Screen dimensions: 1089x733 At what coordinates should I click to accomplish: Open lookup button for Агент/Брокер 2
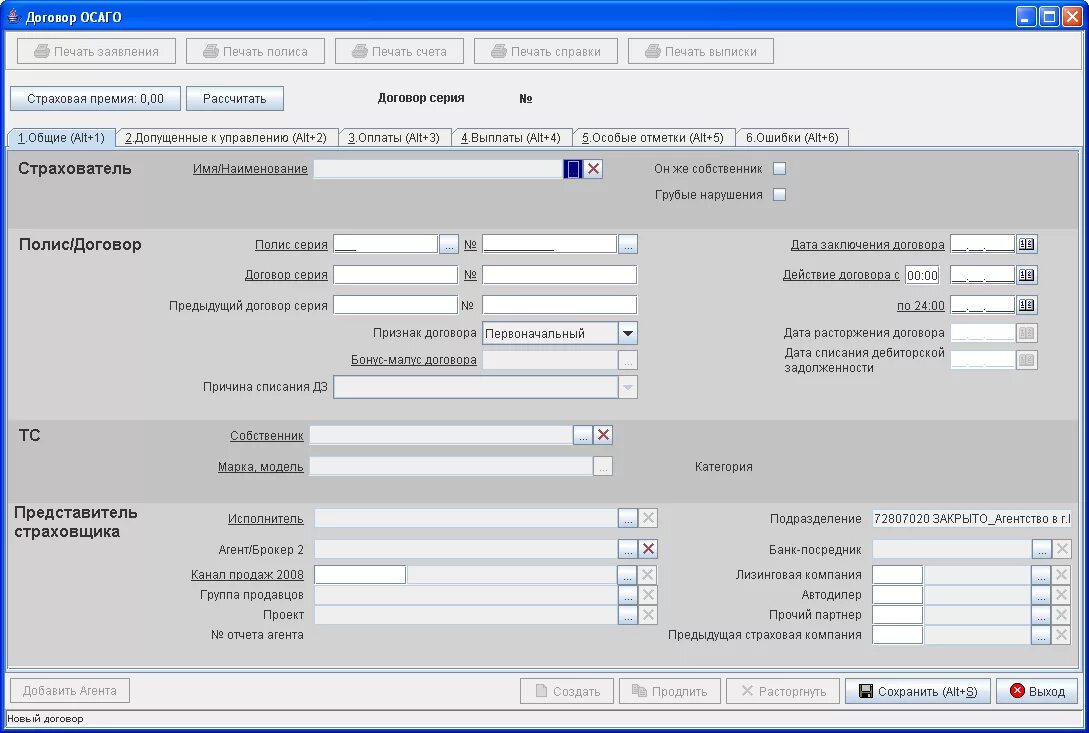[628, 550]
